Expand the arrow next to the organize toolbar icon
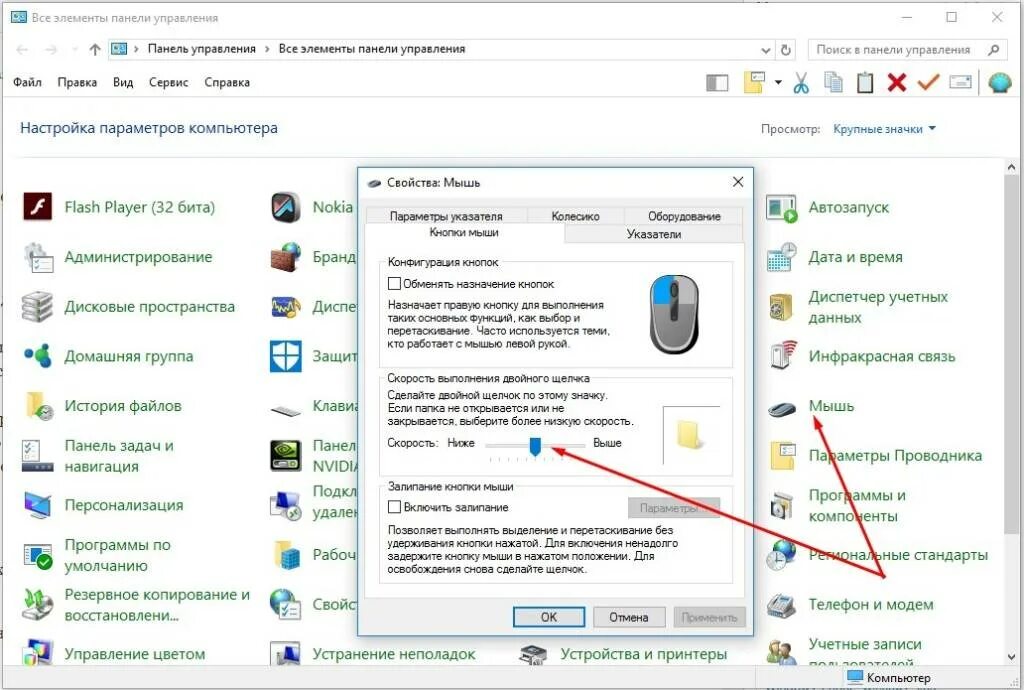 click(778, 82)
